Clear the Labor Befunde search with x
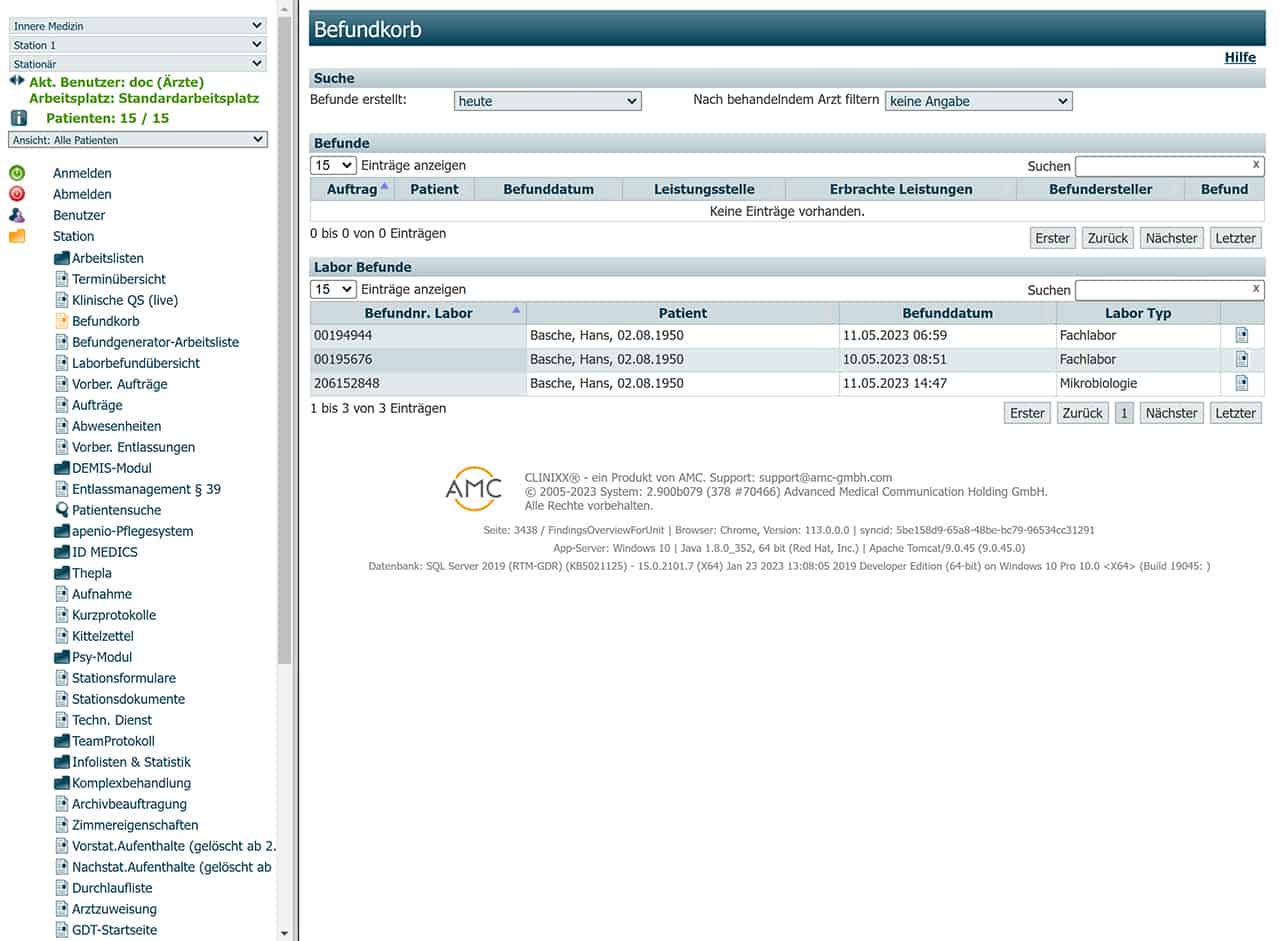The height and width of the screenshot is (941, 1280). tap(1256, 289)
